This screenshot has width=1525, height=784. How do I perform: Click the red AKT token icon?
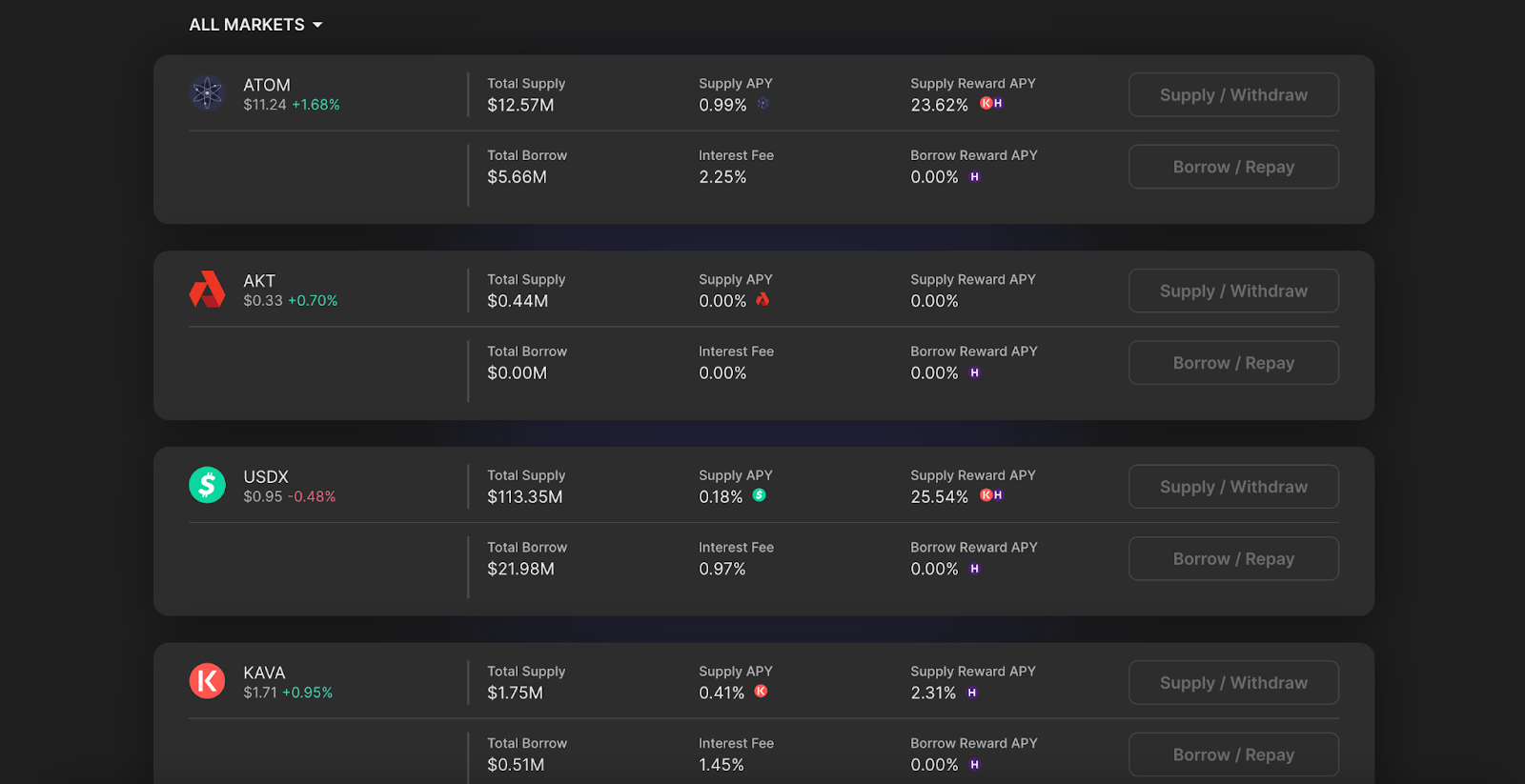click(207, 290)
